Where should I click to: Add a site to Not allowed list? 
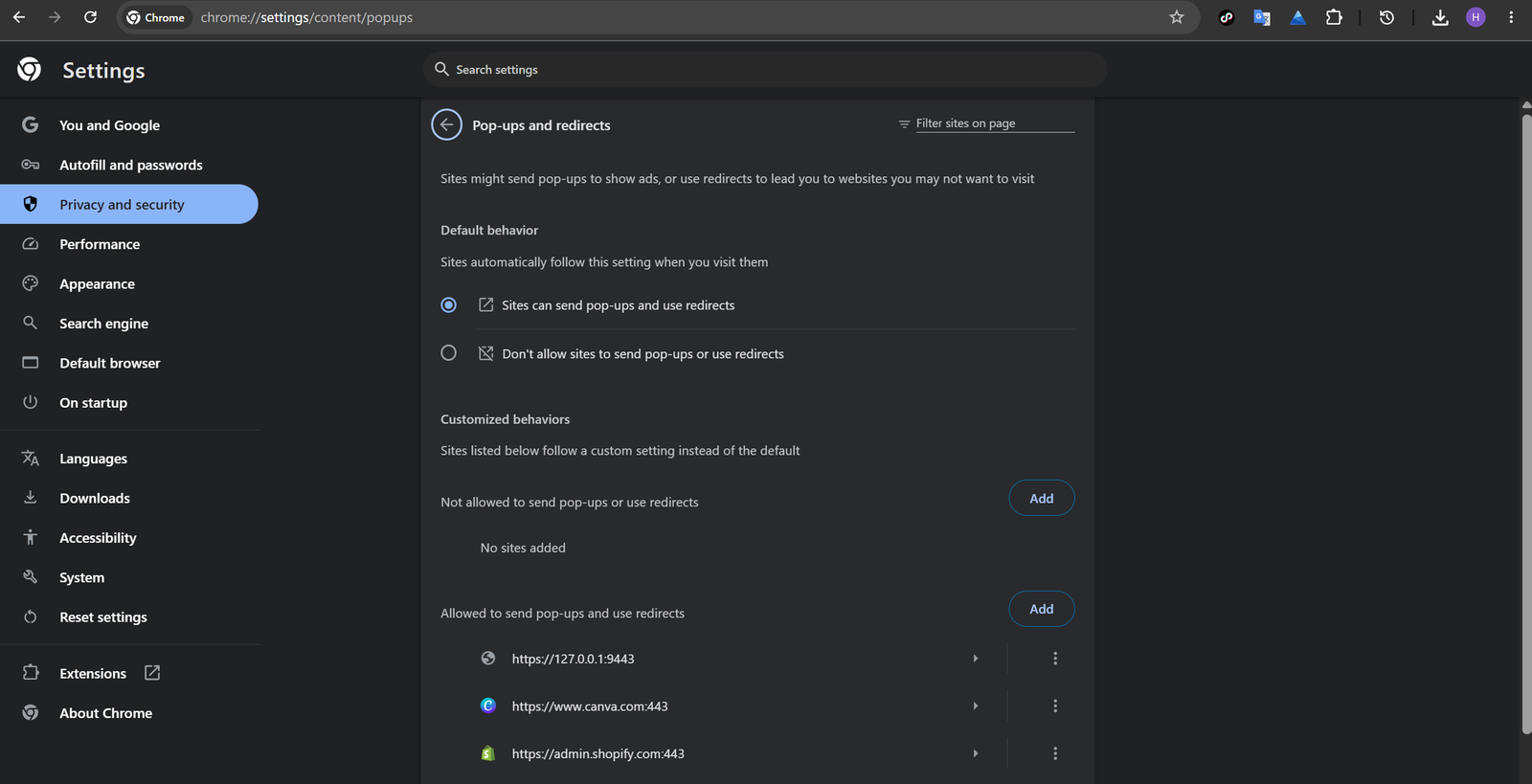pos(1042,498)
